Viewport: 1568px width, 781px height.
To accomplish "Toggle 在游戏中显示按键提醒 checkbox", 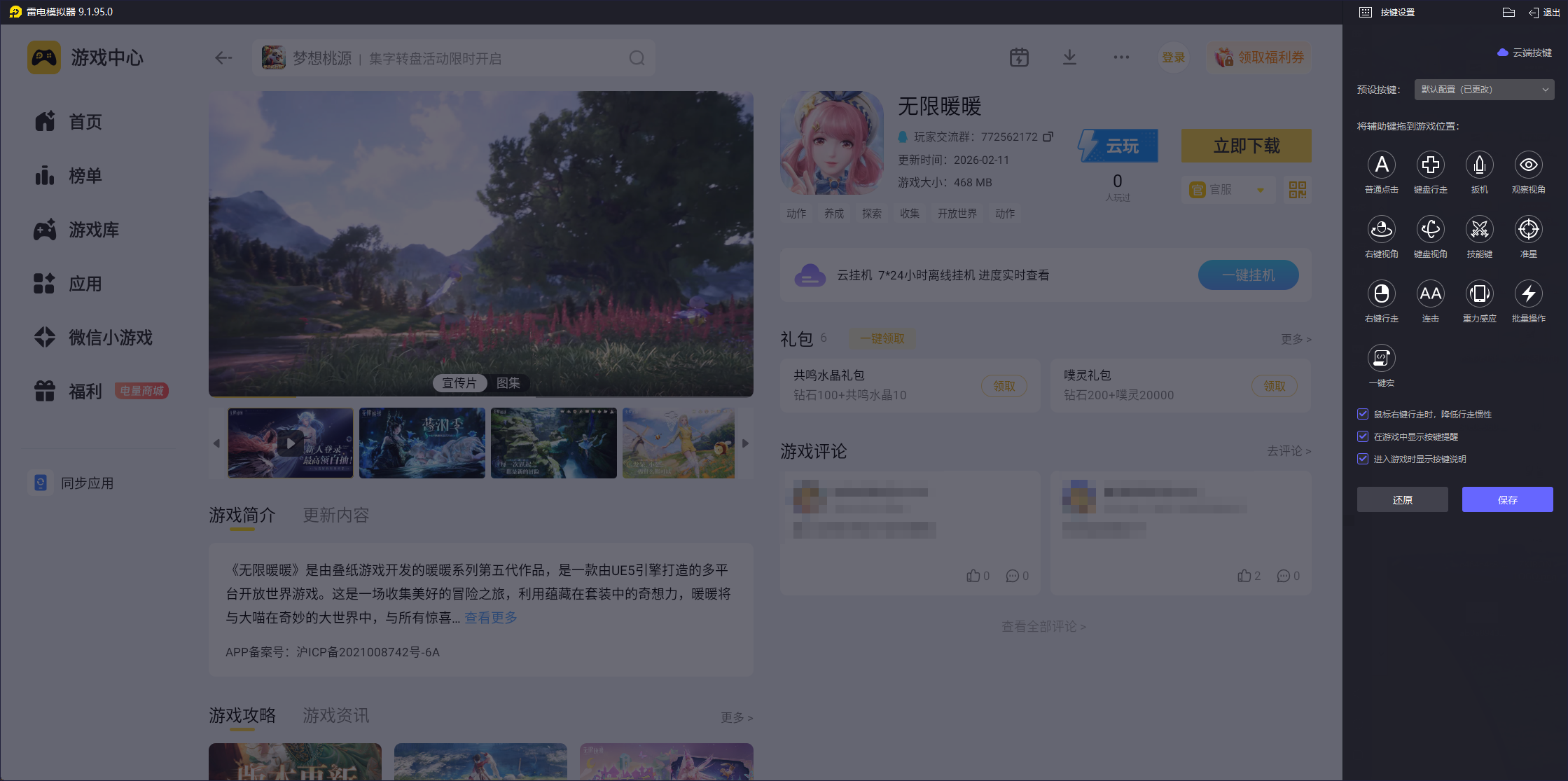I will (x=1363, y=436).
